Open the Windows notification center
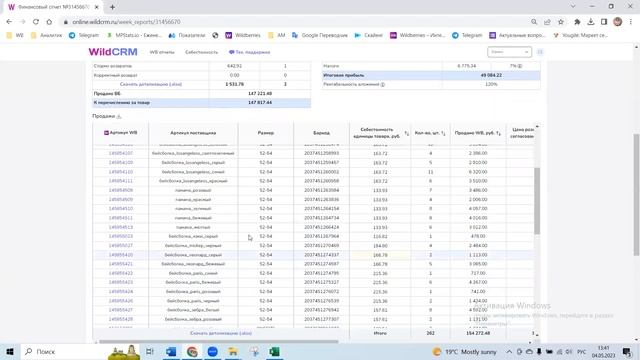This screenshot has width=640, height=360. click(x=627, y=351)
